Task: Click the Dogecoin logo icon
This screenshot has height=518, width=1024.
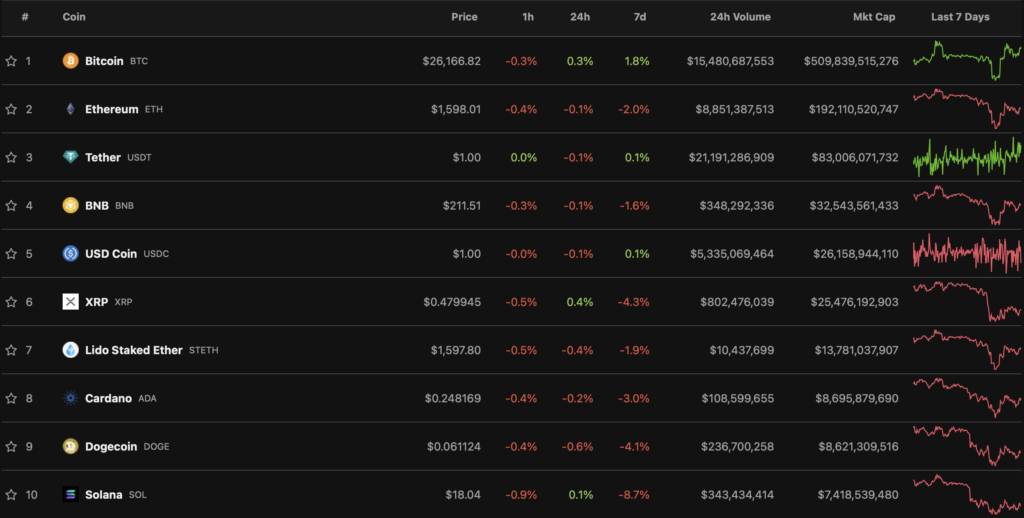Action: tap(70, 446)
